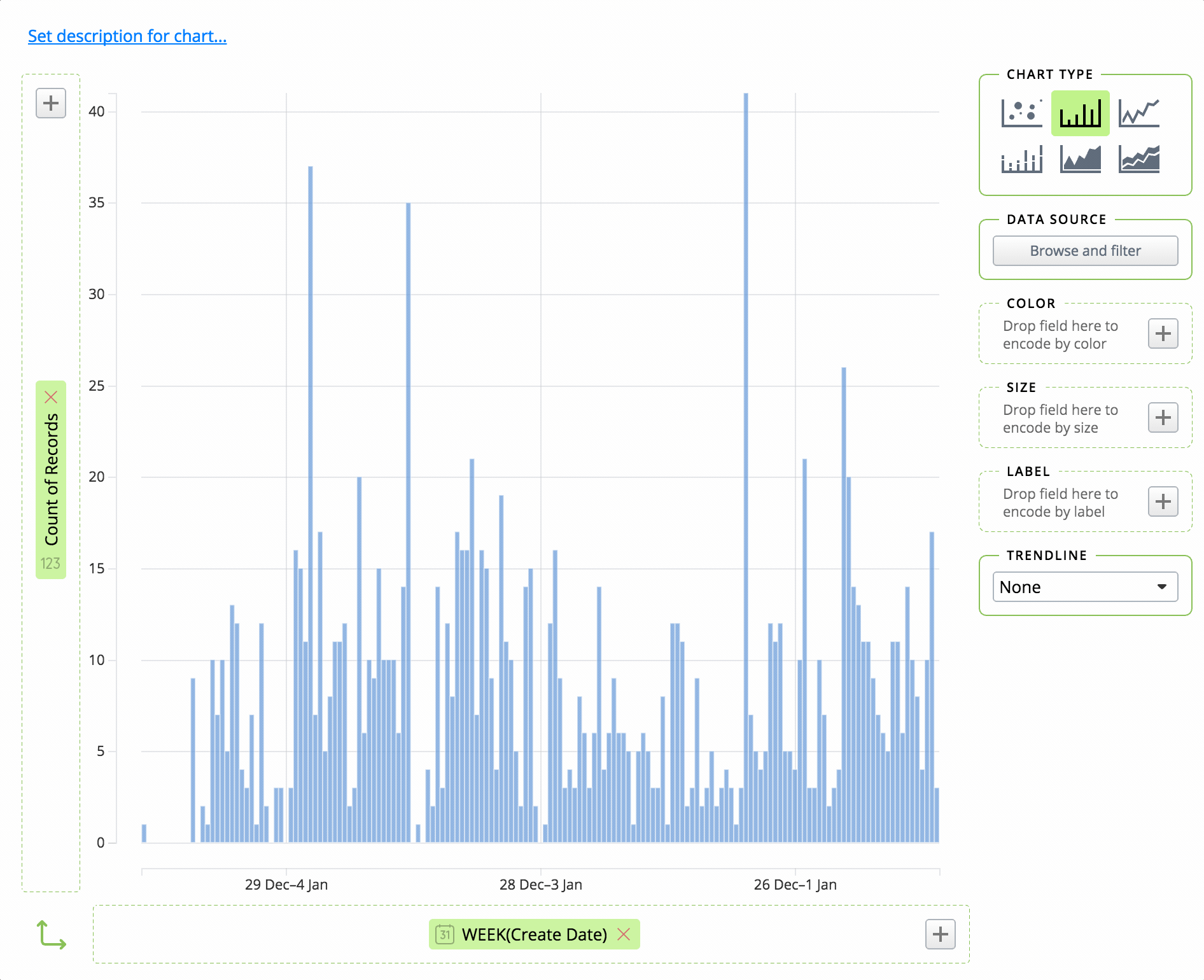This screenshot has height=980, width=1204.
Task: Add a field to encode by color
Action: click(x=1163, y=333)
